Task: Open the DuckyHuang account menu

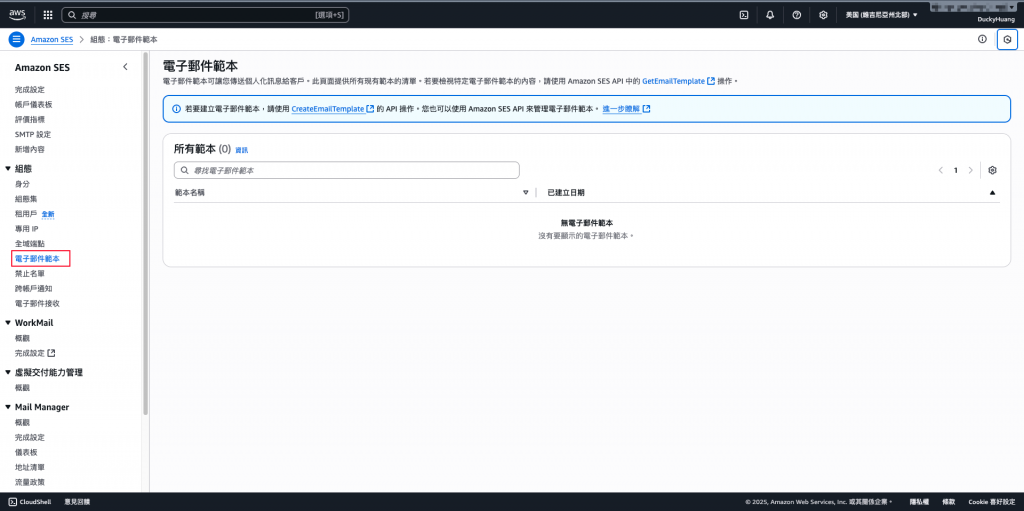Action: (x=994, y=20)
